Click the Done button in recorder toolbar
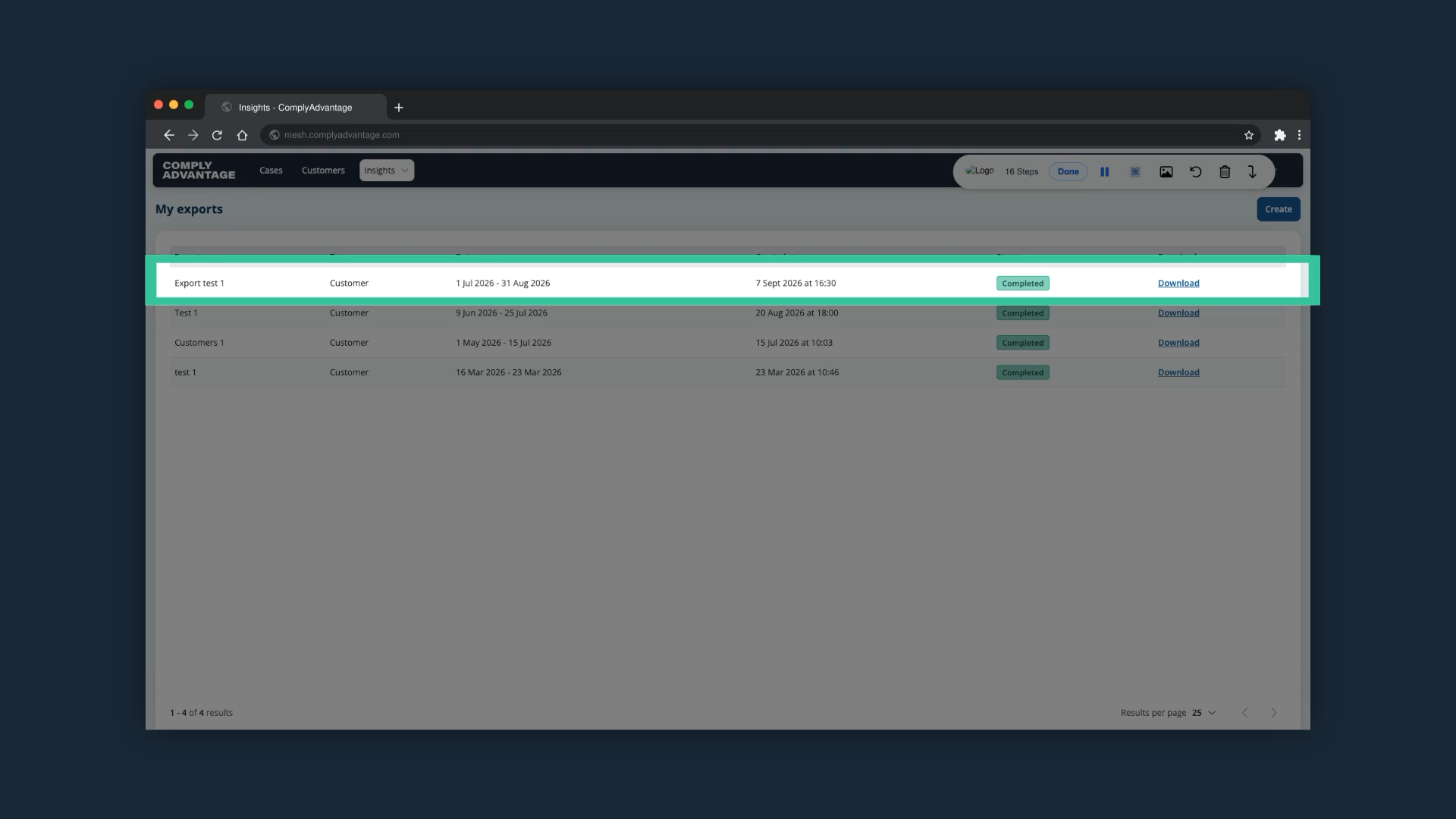This screenshot has height=819, width=1456. click(1068, 171)
